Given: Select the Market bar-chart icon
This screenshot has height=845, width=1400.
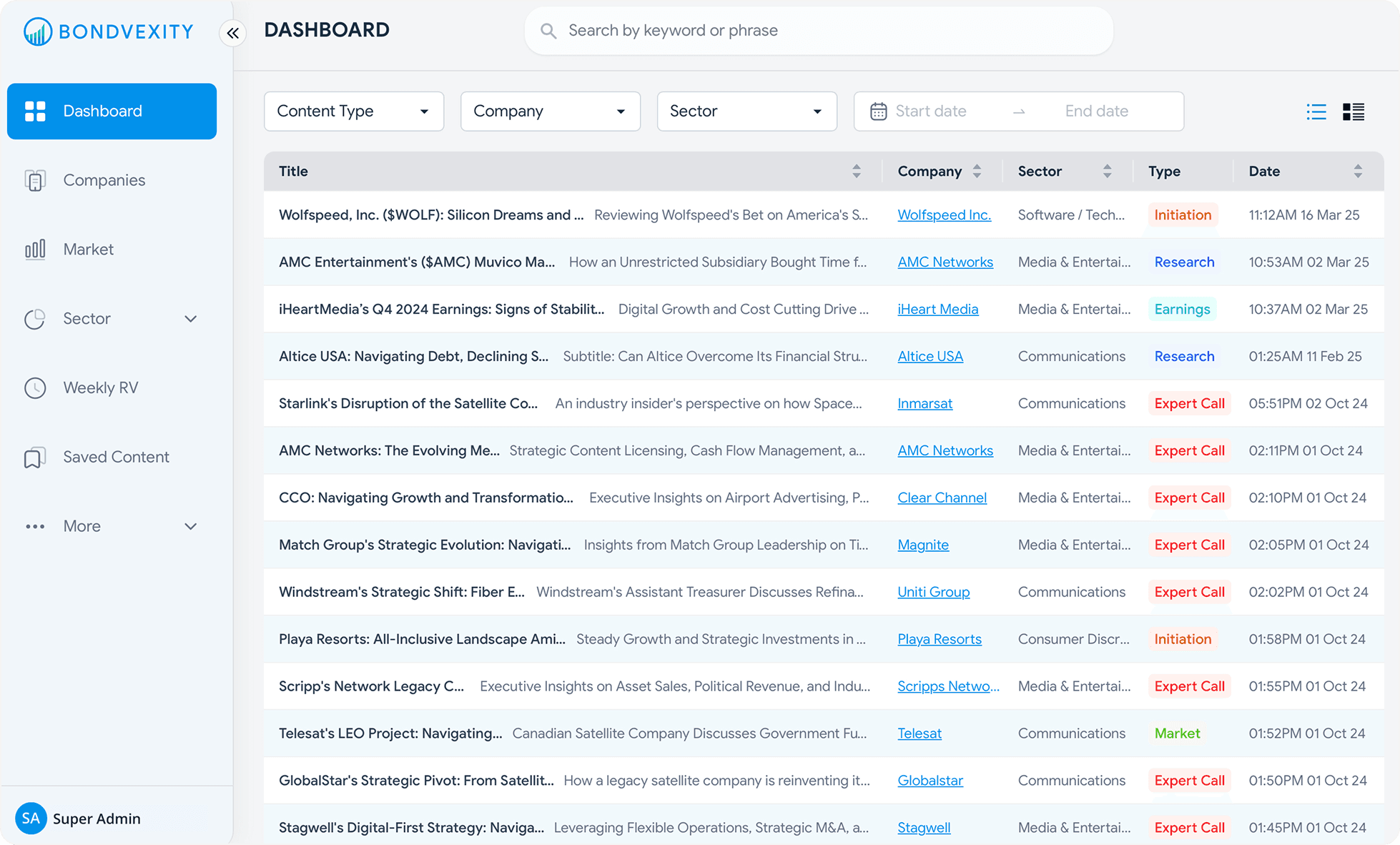Looking at the screenshot, I should click(35, 249).
